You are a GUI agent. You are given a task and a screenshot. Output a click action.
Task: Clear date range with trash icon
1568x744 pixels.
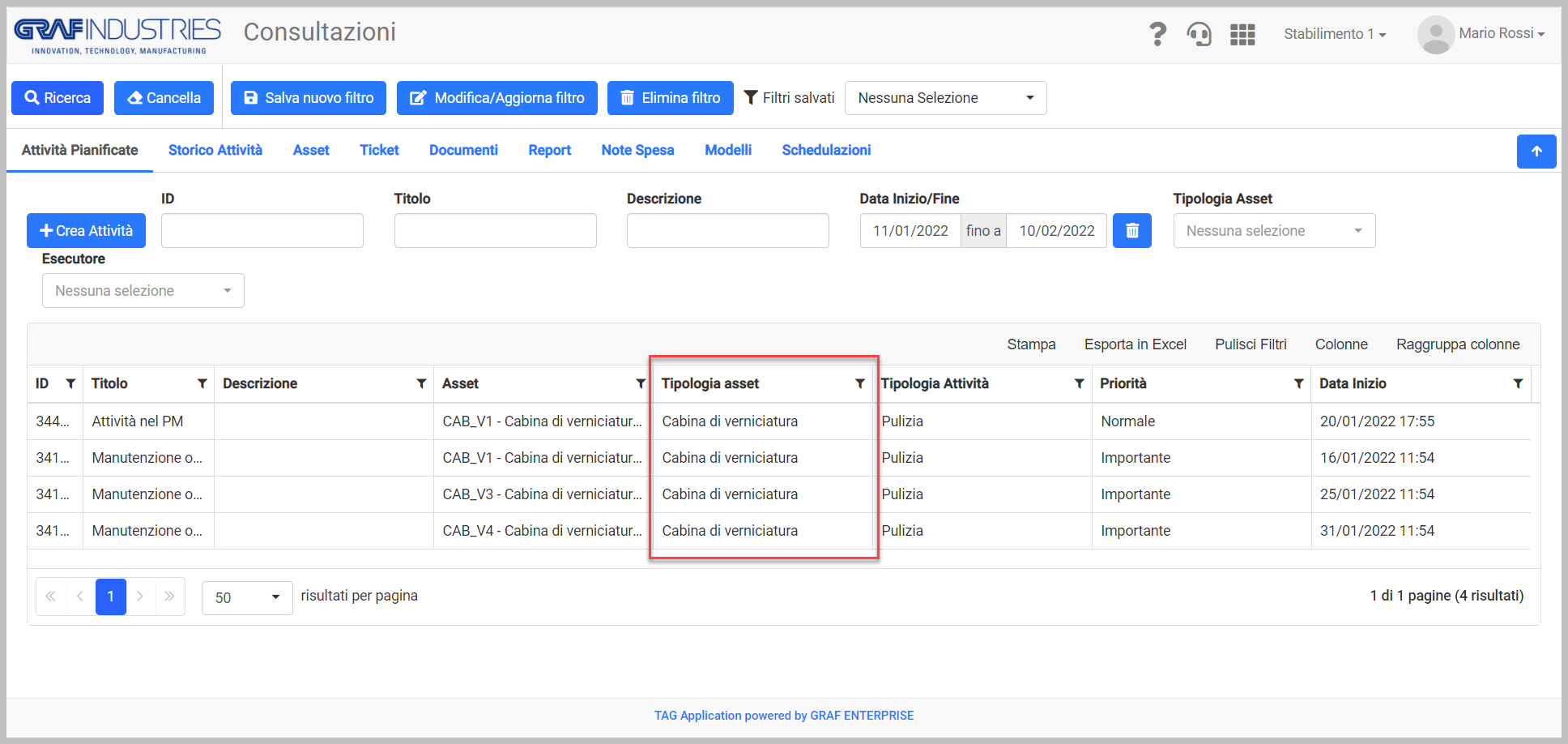(1132, 231)
